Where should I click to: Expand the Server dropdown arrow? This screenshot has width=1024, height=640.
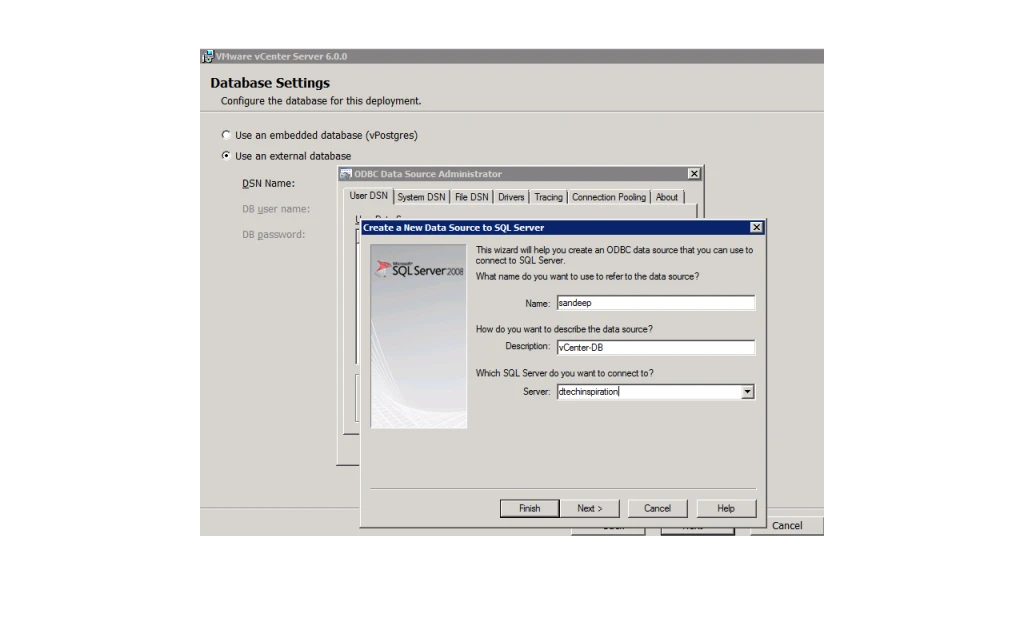pos(748,392)
